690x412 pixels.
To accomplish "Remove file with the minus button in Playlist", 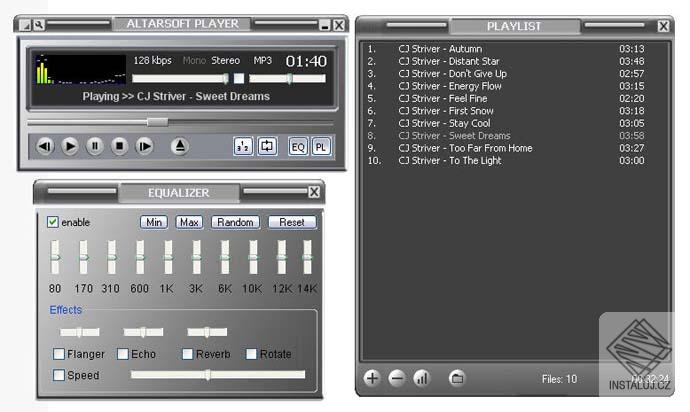I will (397, 378).
